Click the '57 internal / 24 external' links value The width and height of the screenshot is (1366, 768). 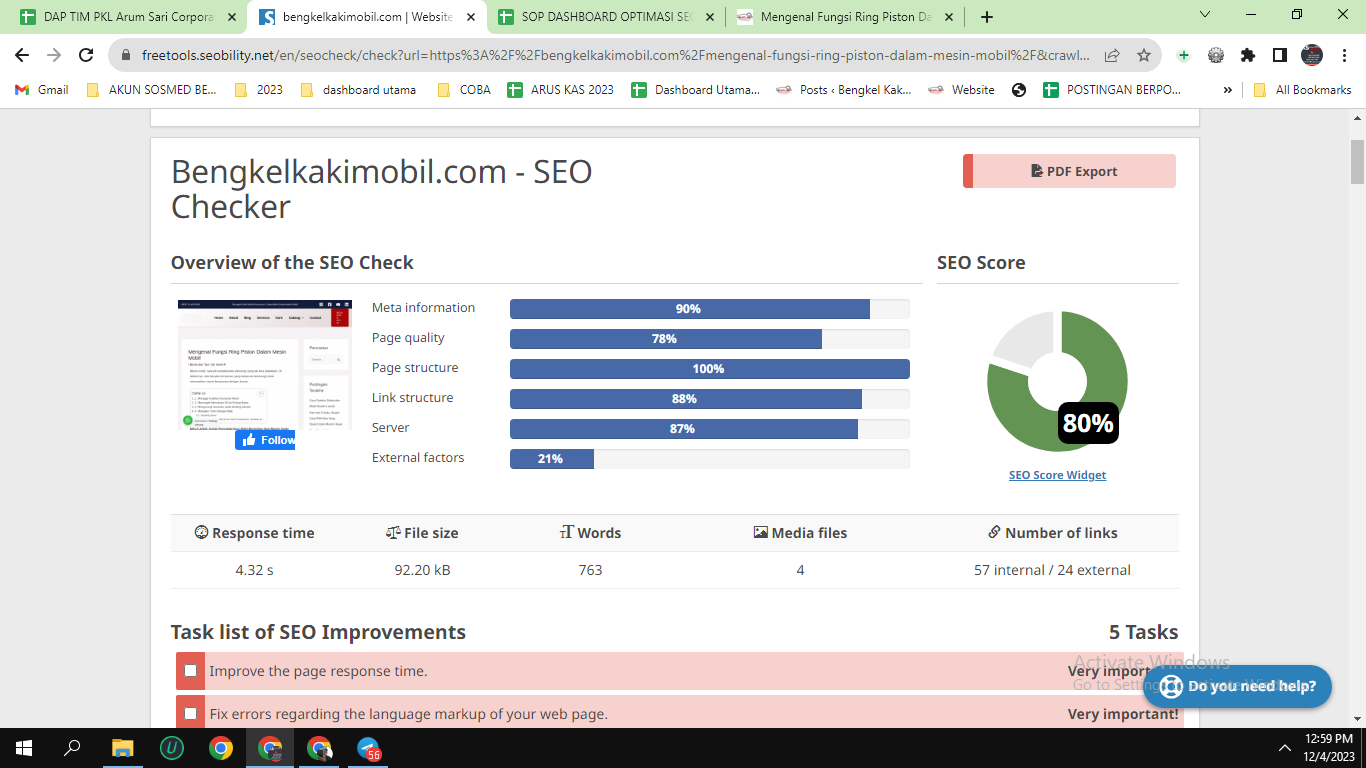pyautogui.click(x=1052, y=570)
